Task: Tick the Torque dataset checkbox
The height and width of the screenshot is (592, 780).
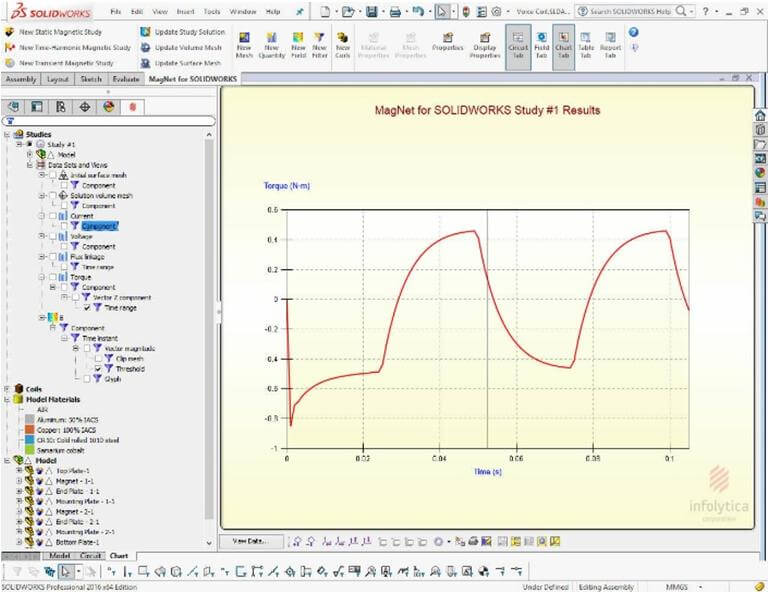Action: click(52, 277)
